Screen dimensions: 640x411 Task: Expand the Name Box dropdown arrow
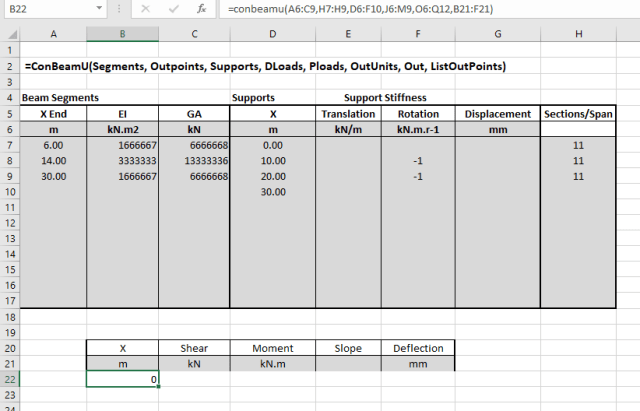100,9
